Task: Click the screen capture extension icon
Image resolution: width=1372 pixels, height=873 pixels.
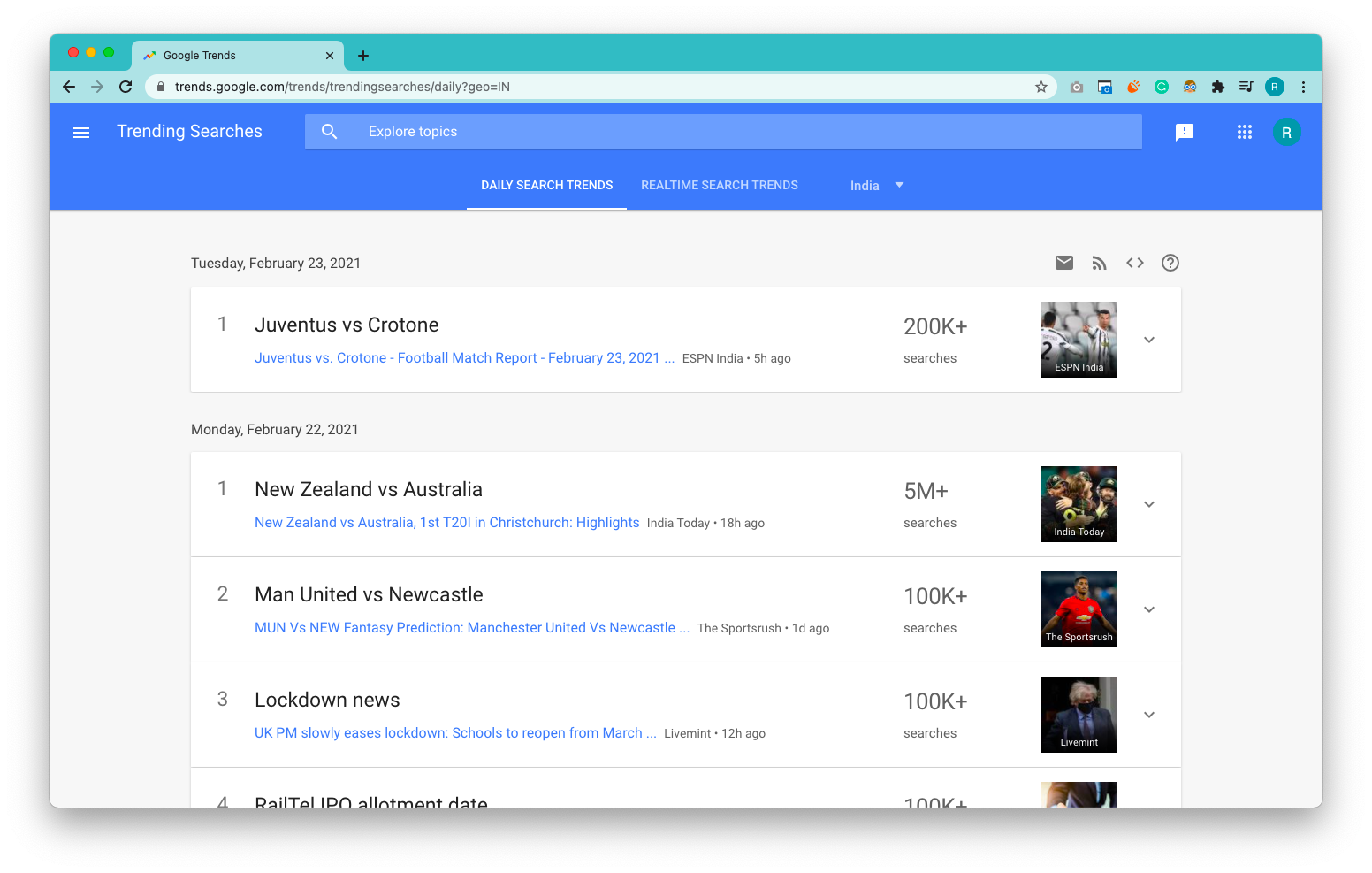Action: pos(1105,87)
